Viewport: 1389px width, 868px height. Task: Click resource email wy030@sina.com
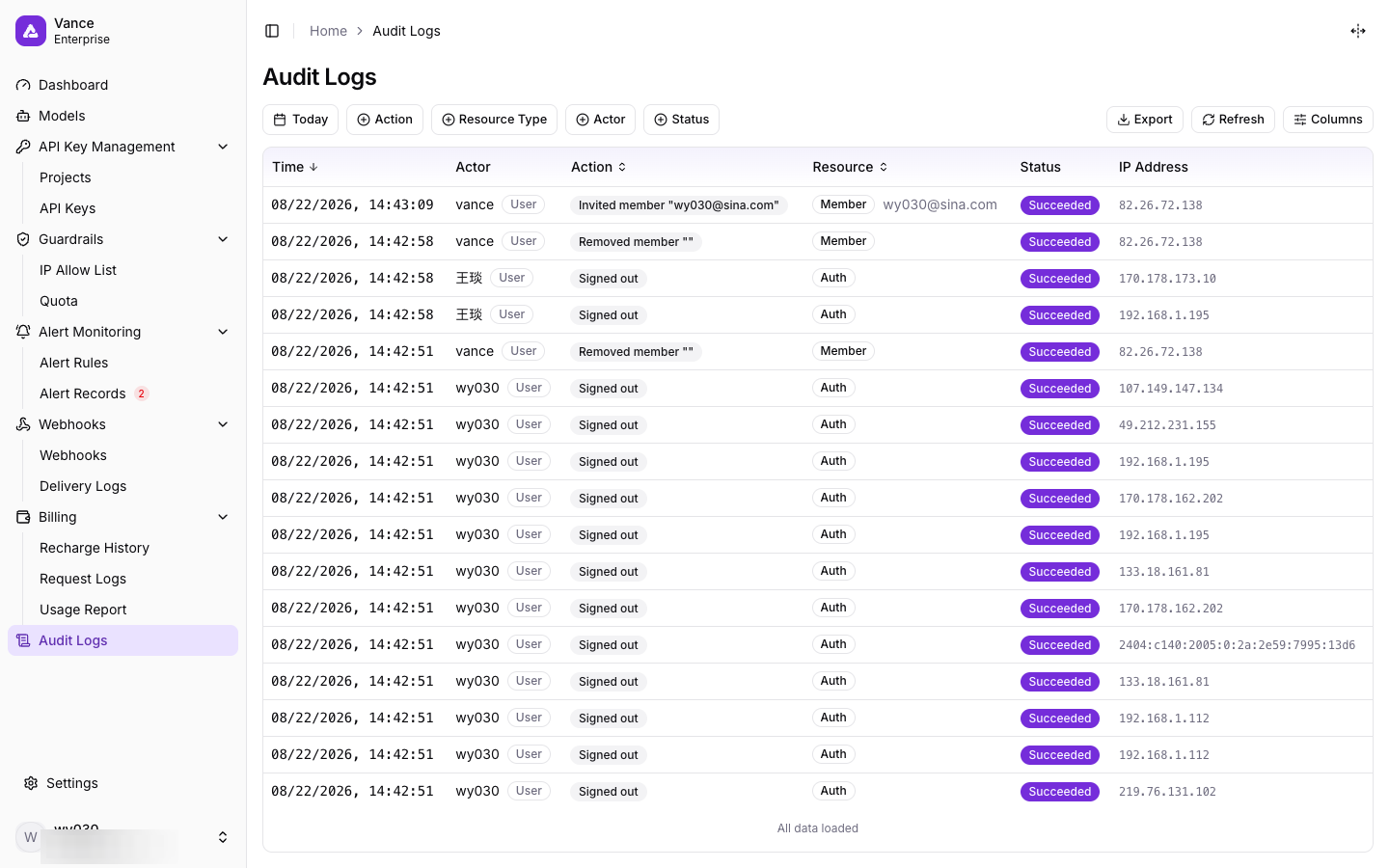click(x=940, y=204)
